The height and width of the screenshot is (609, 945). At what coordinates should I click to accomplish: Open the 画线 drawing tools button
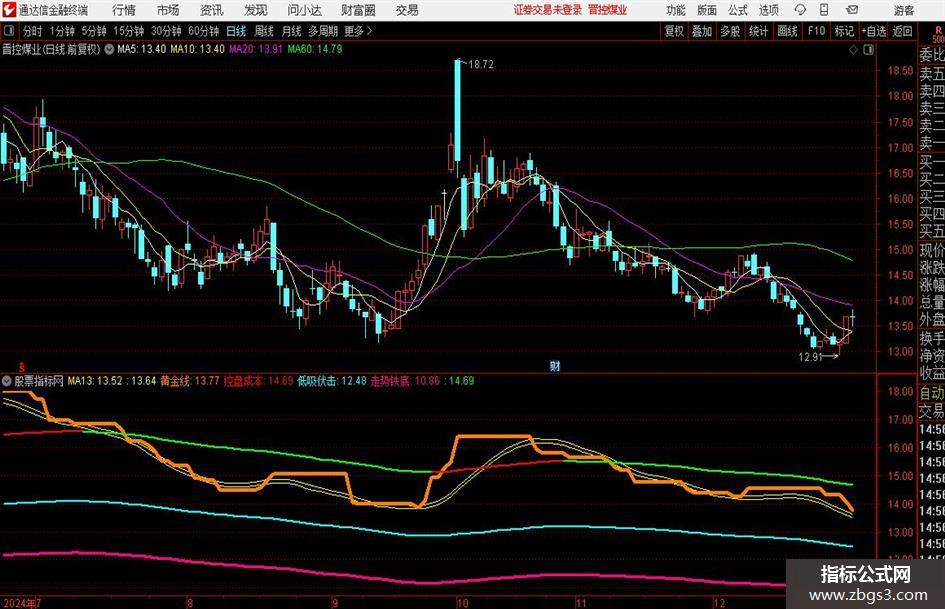point(787,31)
